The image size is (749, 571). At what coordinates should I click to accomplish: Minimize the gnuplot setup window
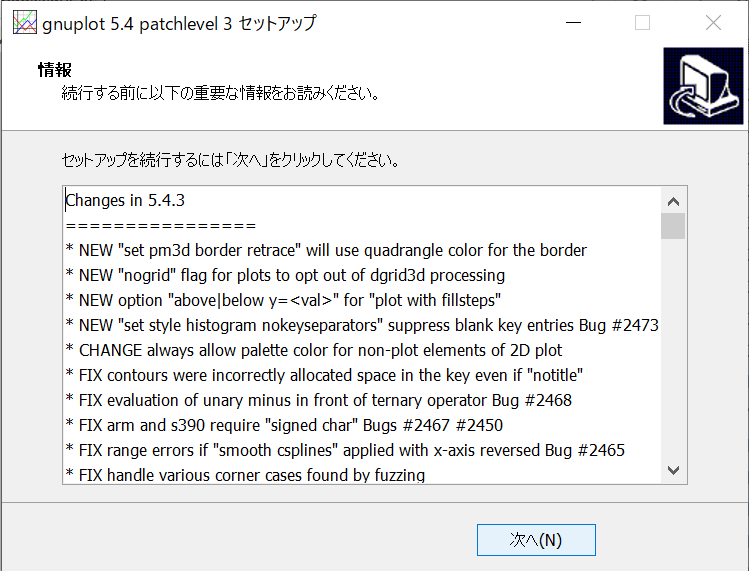[x=573, y=22]
